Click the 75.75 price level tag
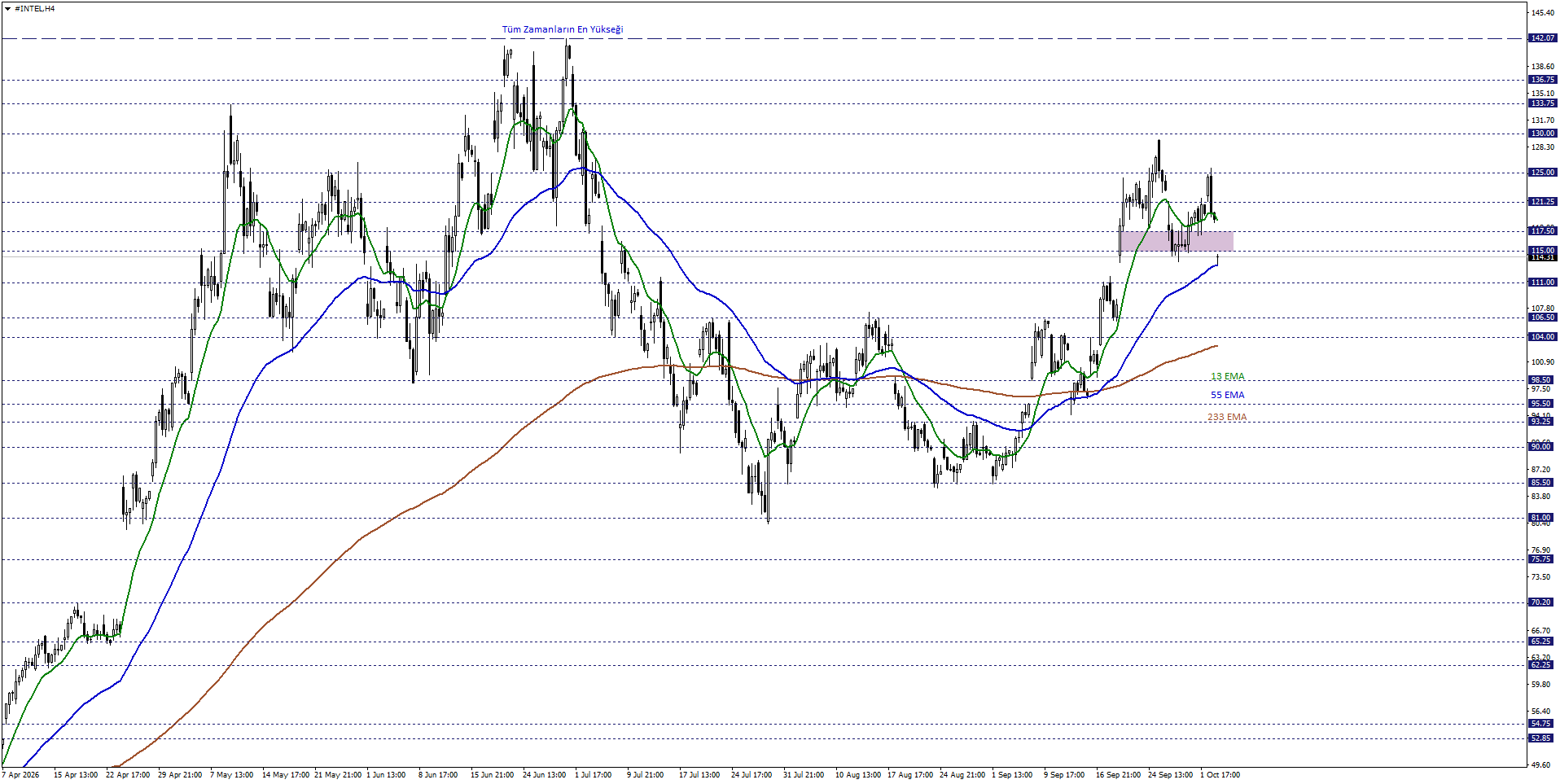1560x784 pixels. [x=1541, y=559]
